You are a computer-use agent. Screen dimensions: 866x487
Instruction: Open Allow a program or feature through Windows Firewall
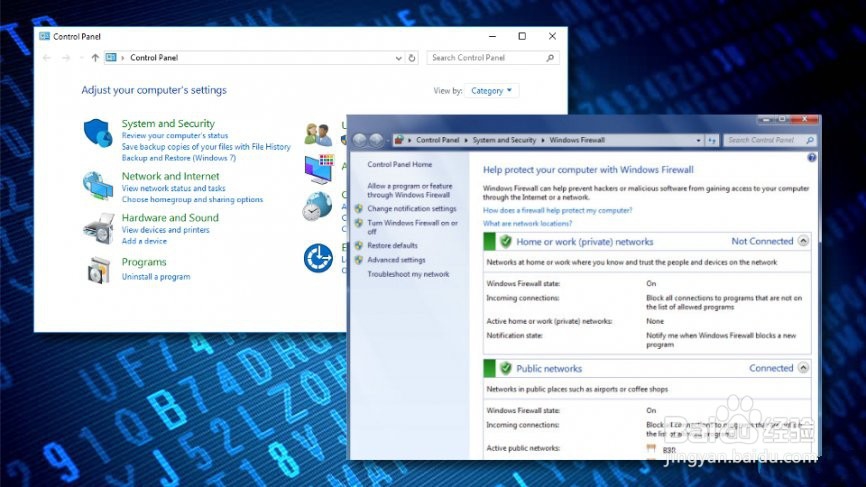tap(410, 190)
